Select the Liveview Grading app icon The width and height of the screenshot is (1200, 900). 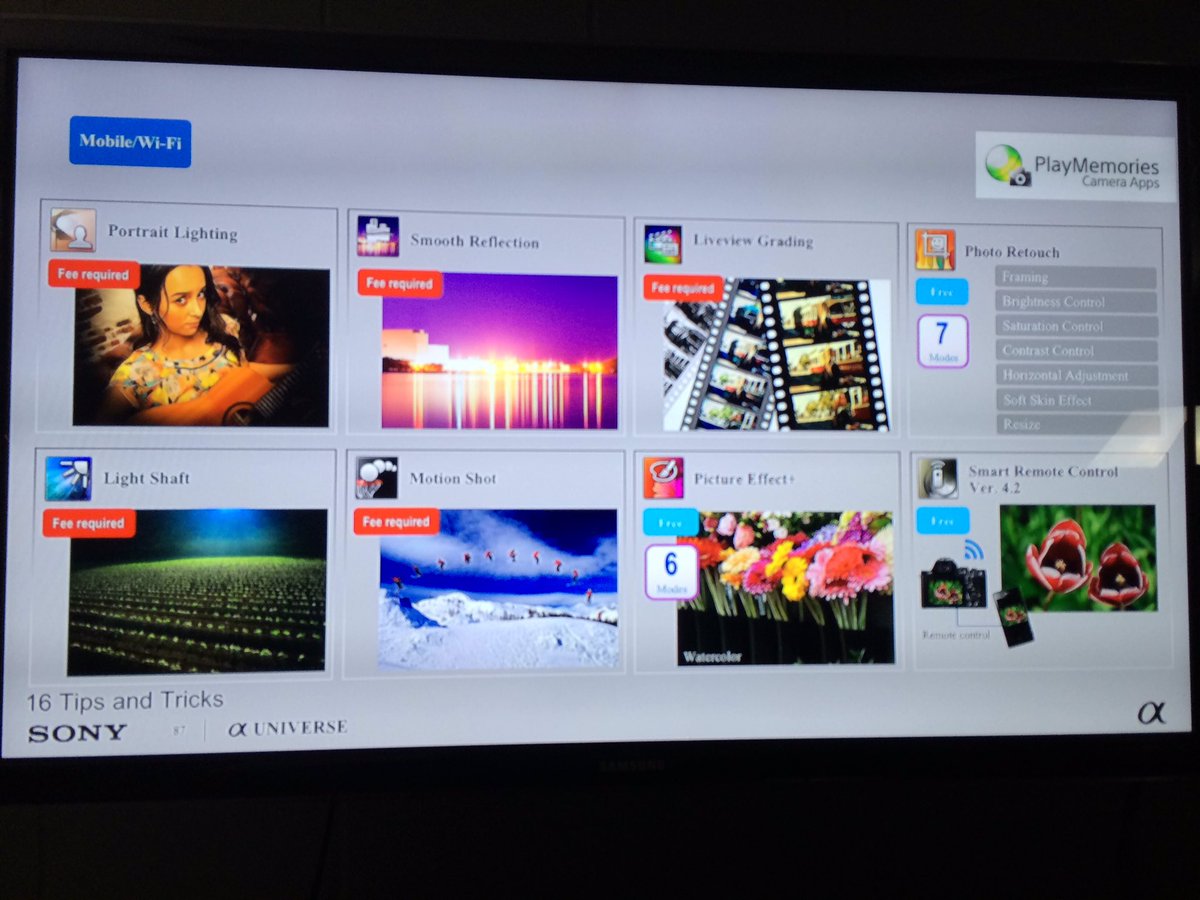(x=662, y=244)
